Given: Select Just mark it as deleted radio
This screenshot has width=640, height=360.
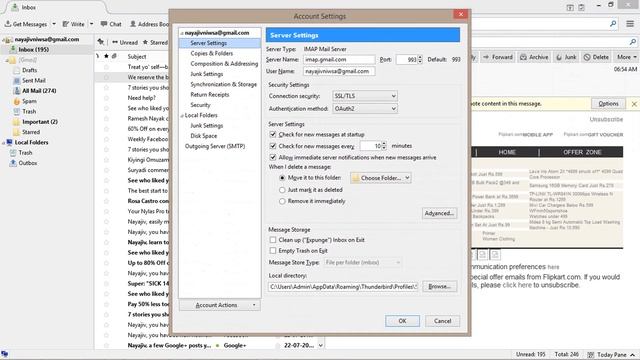Looking at the screenshot, I should 282,190.
